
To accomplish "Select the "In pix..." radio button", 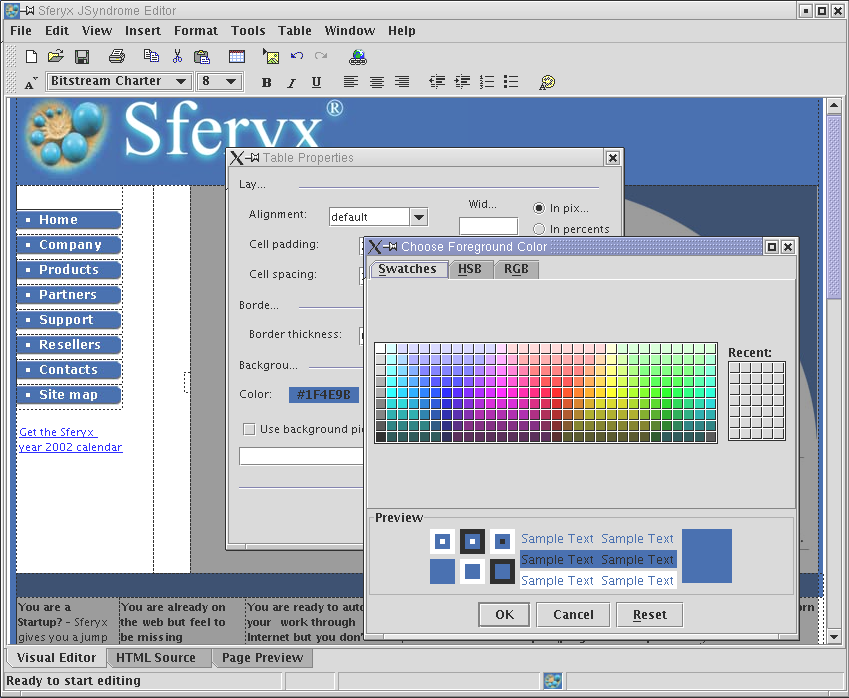I will (539, 208).
